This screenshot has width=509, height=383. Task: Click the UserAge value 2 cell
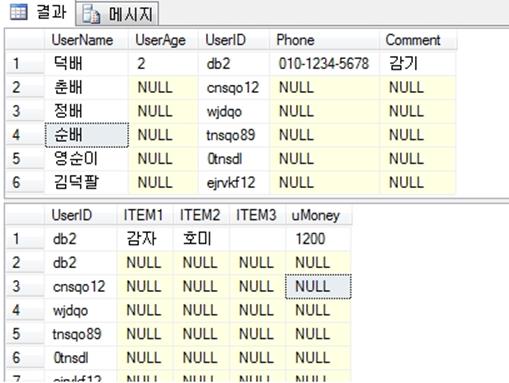pos(163,63)
